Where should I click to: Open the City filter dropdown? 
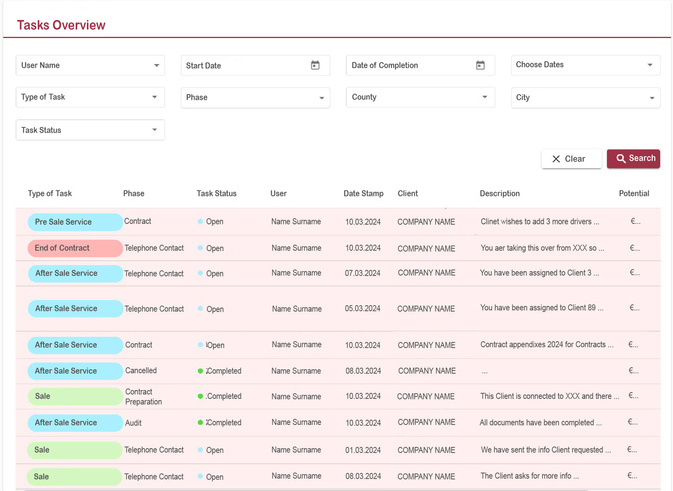pos(585,98)
